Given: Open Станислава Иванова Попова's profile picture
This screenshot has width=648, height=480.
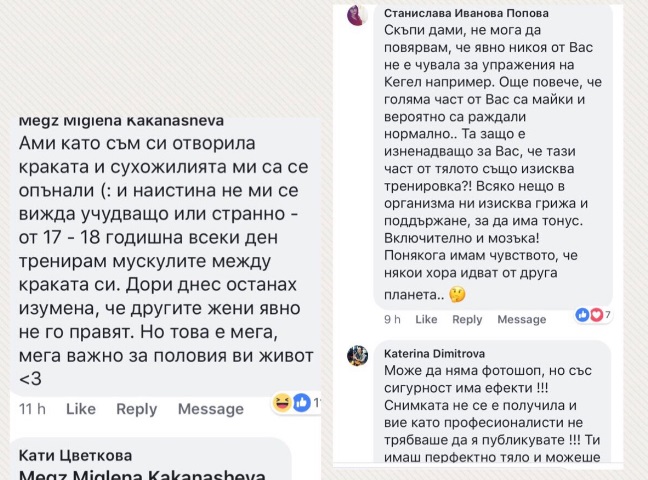Looking at the screenshot, I should pos(358,15).
